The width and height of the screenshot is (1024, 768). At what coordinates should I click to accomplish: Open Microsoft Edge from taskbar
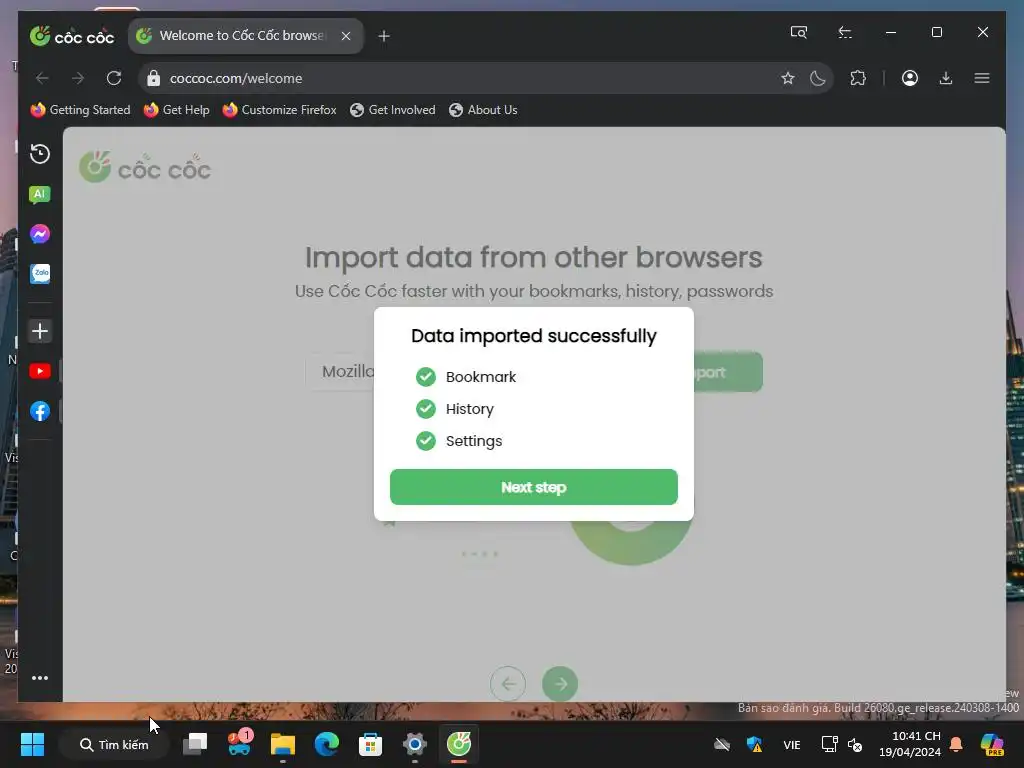point(327,744)
